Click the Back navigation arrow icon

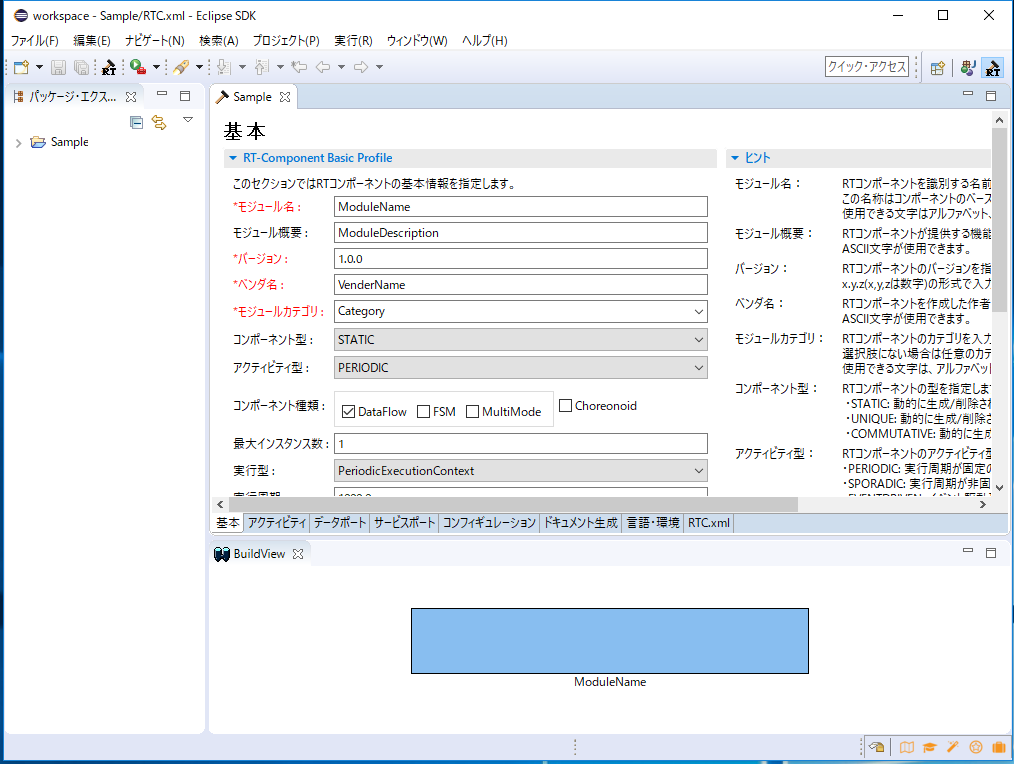click(323, 67)
